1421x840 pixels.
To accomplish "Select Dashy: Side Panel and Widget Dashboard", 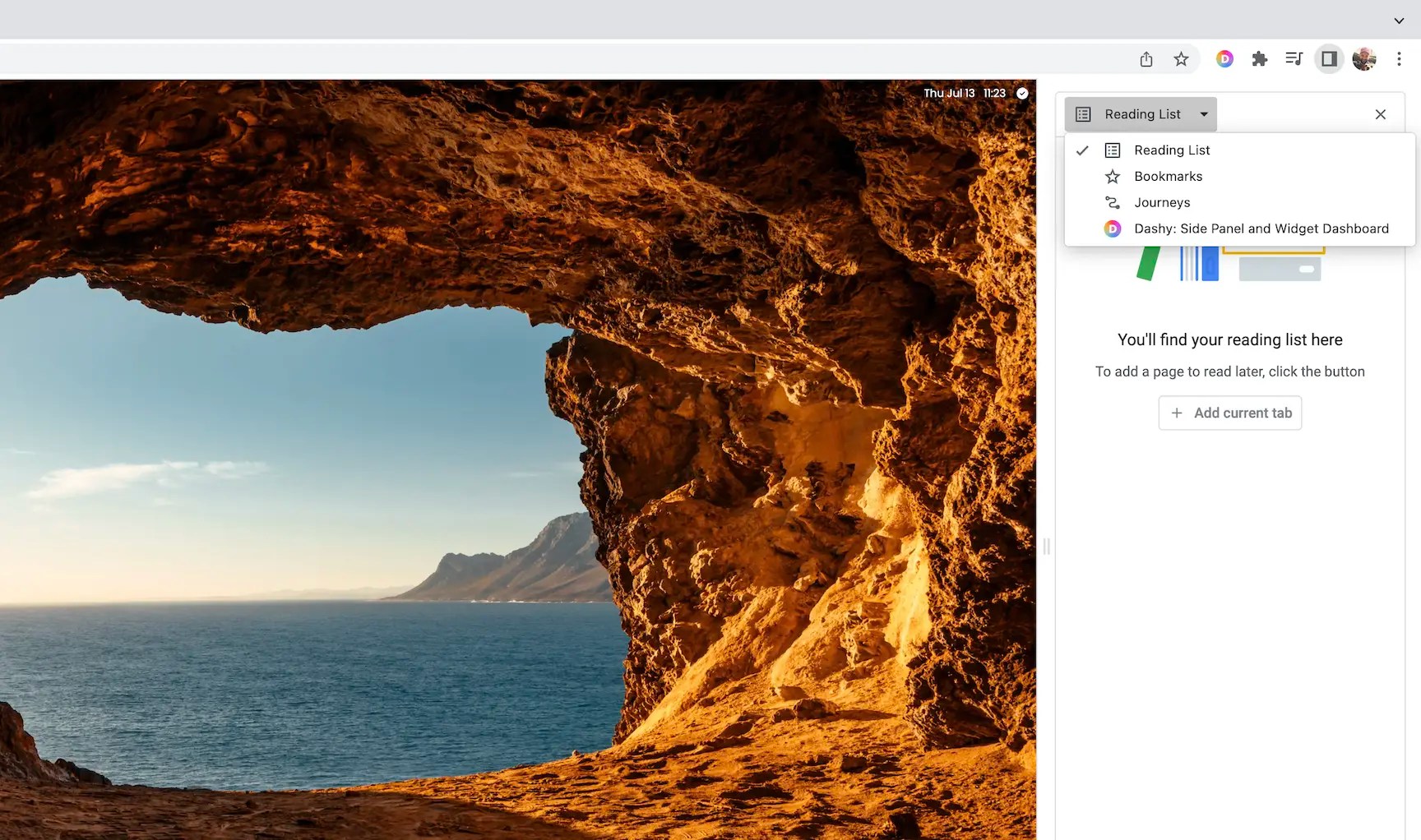I will tap(1261, 228).
